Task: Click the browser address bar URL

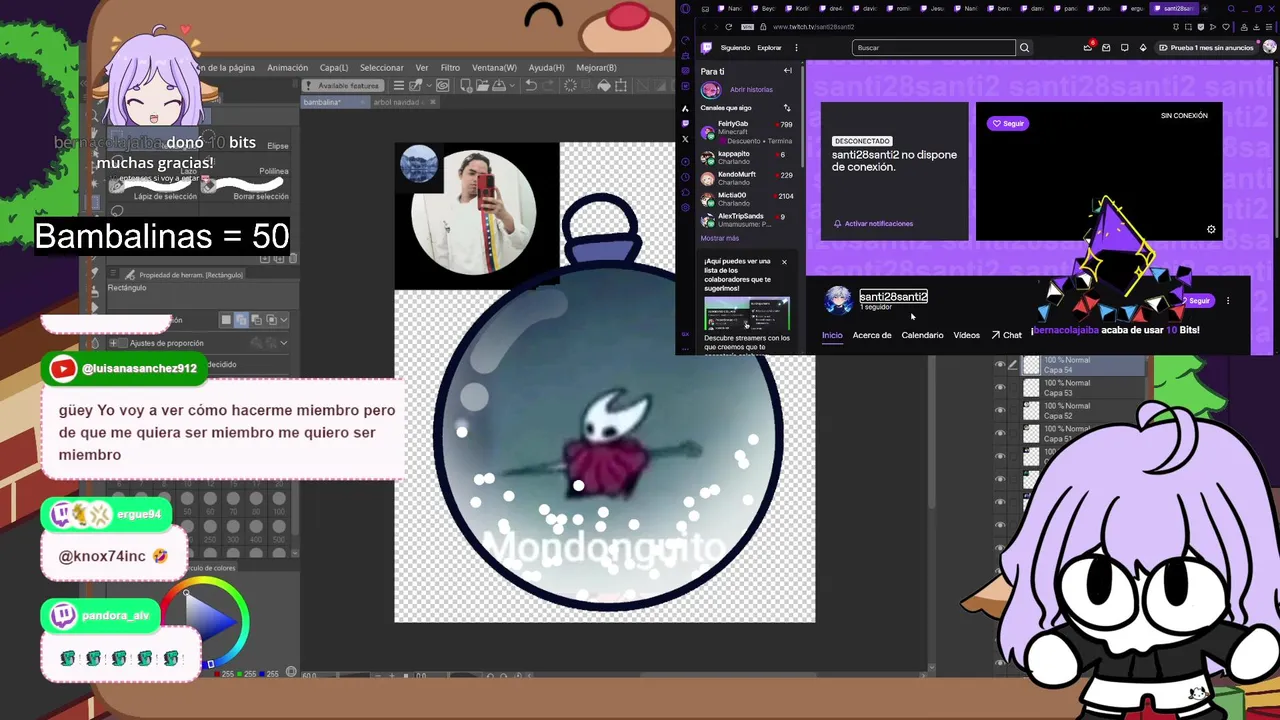Action: pyautogui.click(x=813, y=27)
